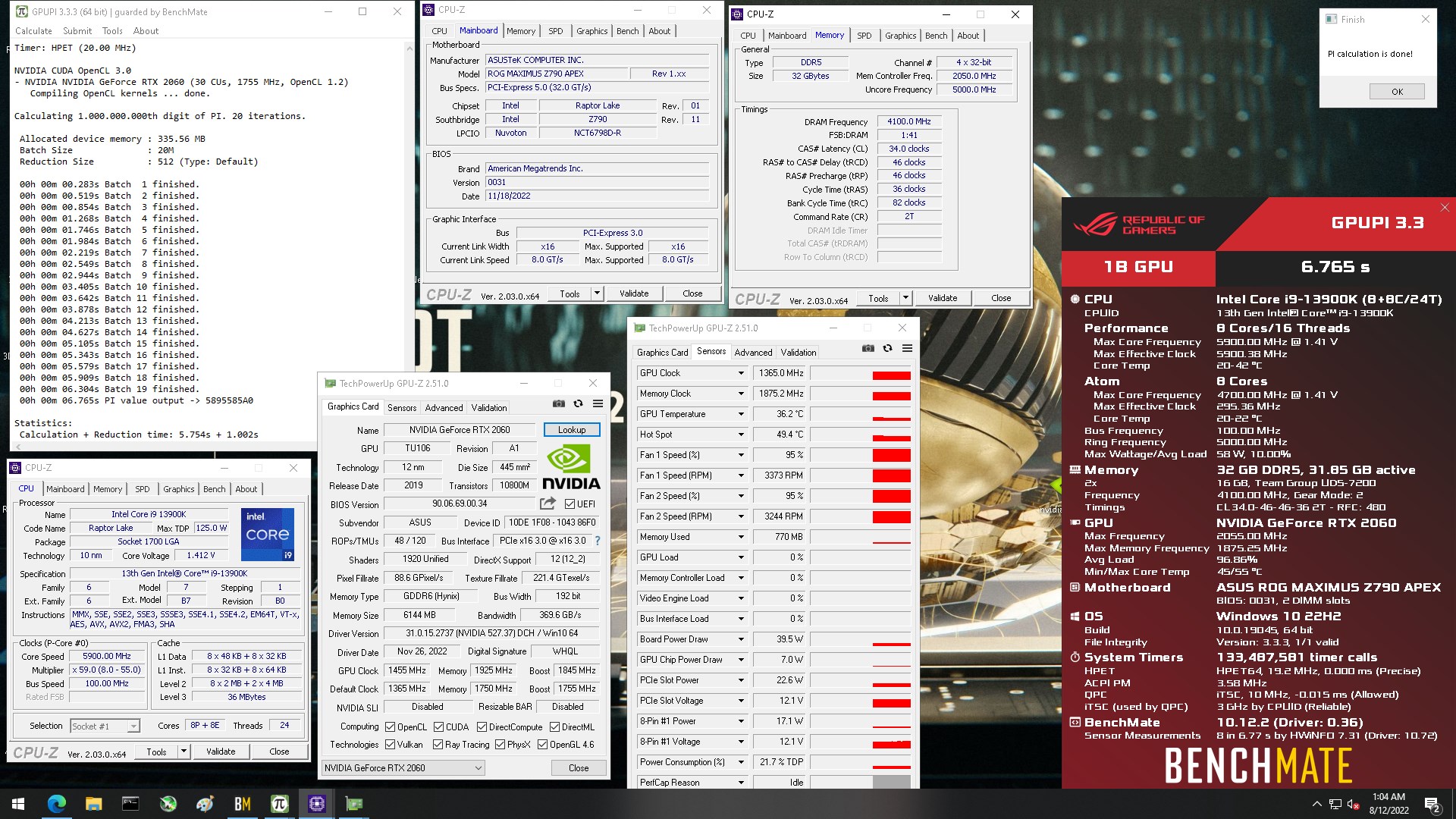Toggle the DirectML checkbox
Image resolution: width=1456 pixels, height=819 pixels.
(555, 726)
